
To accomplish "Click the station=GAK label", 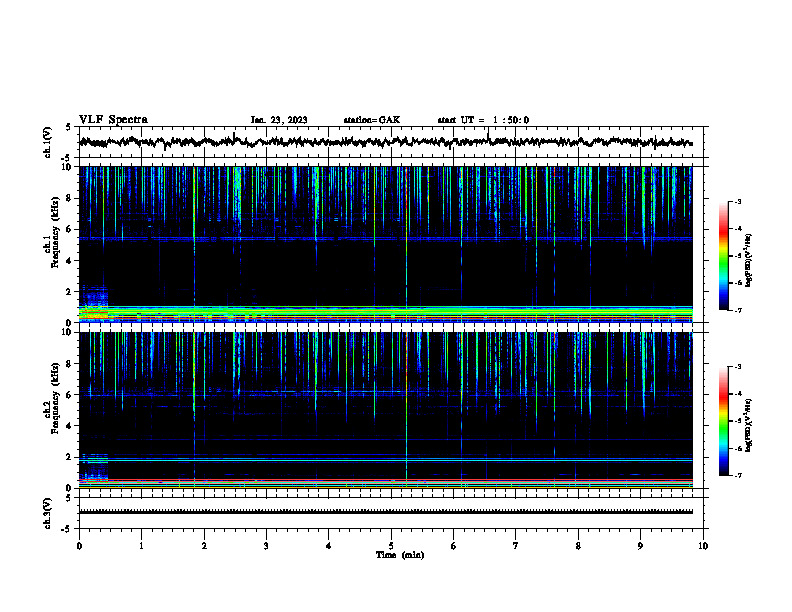I will point(372,120).
